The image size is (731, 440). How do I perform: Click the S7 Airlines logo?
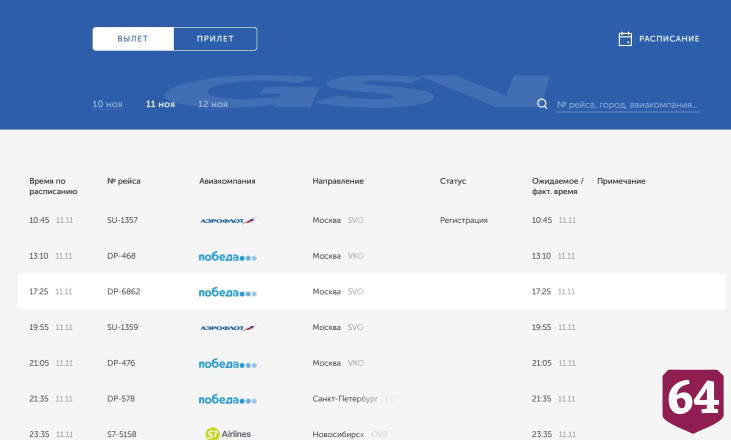pos(228,434)
